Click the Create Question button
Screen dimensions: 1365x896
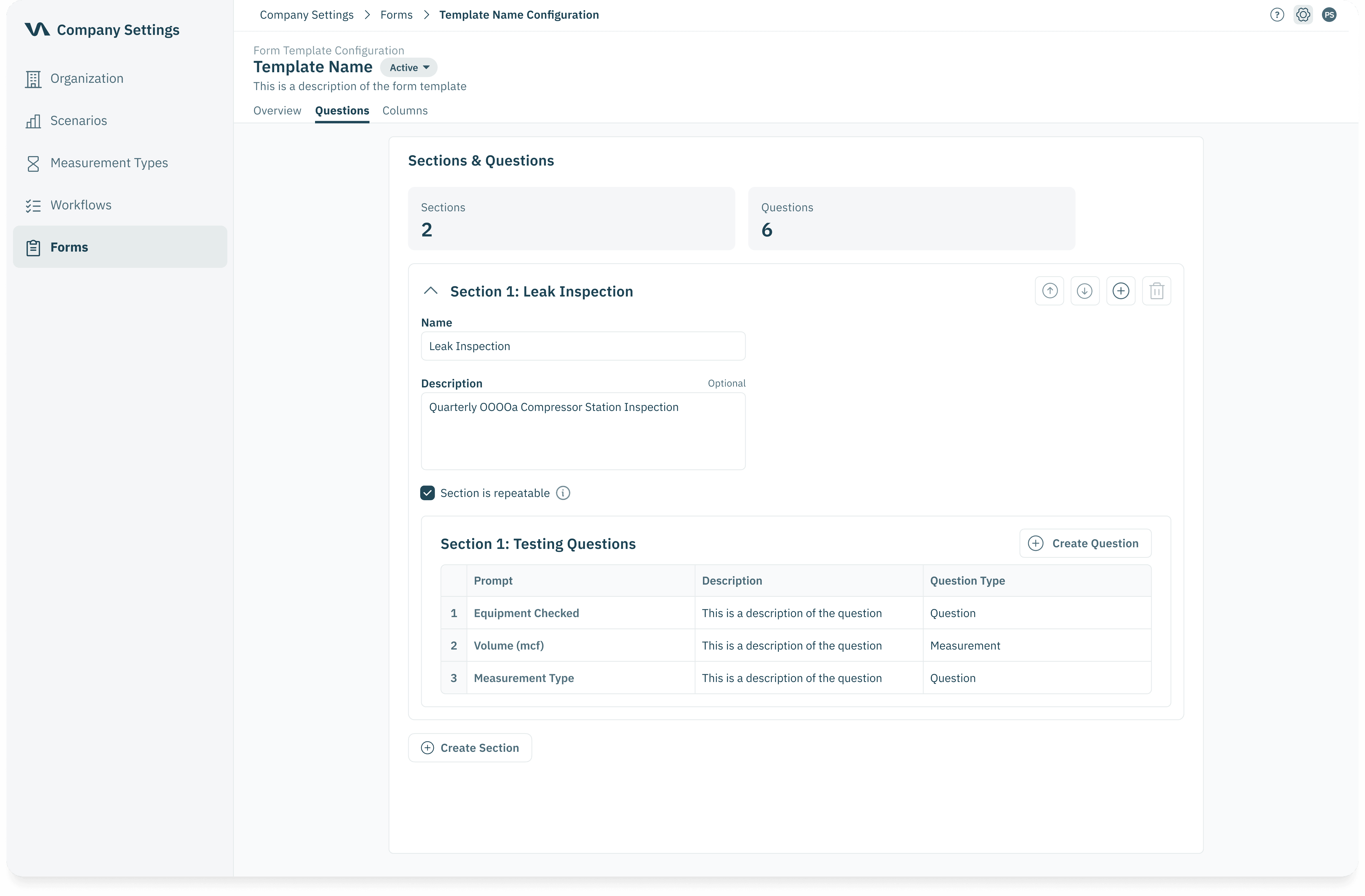tap(1085, 543)
